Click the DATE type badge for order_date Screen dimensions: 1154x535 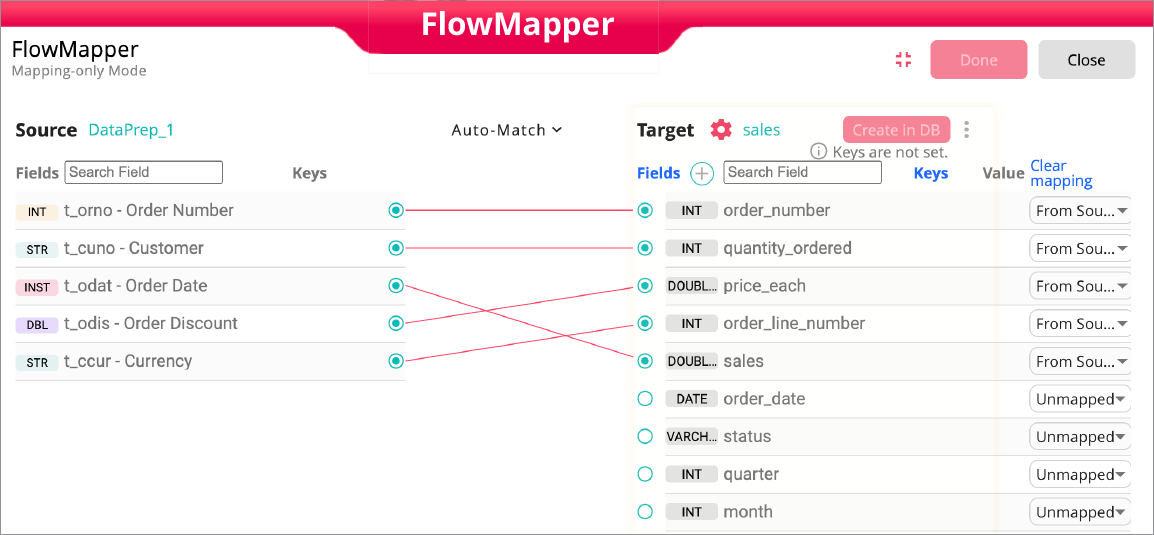tap(692, 399)
